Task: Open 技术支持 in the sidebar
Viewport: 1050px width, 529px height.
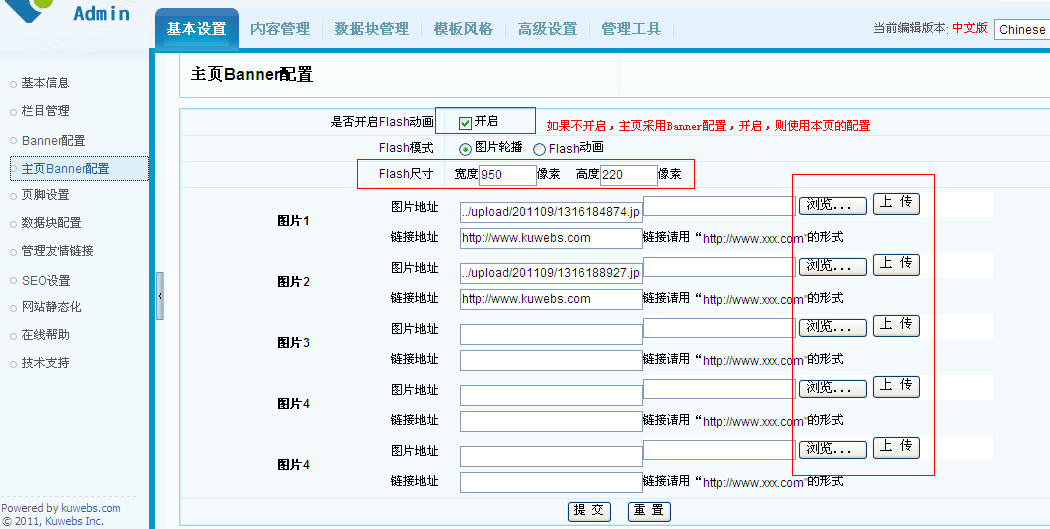Action: pyautogui.click(x=45, y=363)
